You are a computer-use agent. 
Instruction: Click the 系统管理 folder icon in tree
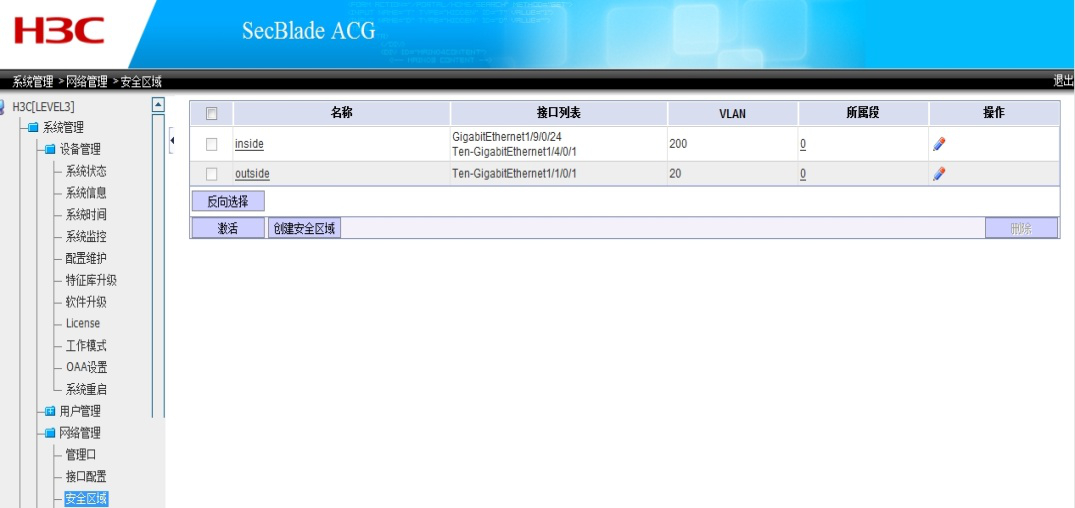point(32,128)
